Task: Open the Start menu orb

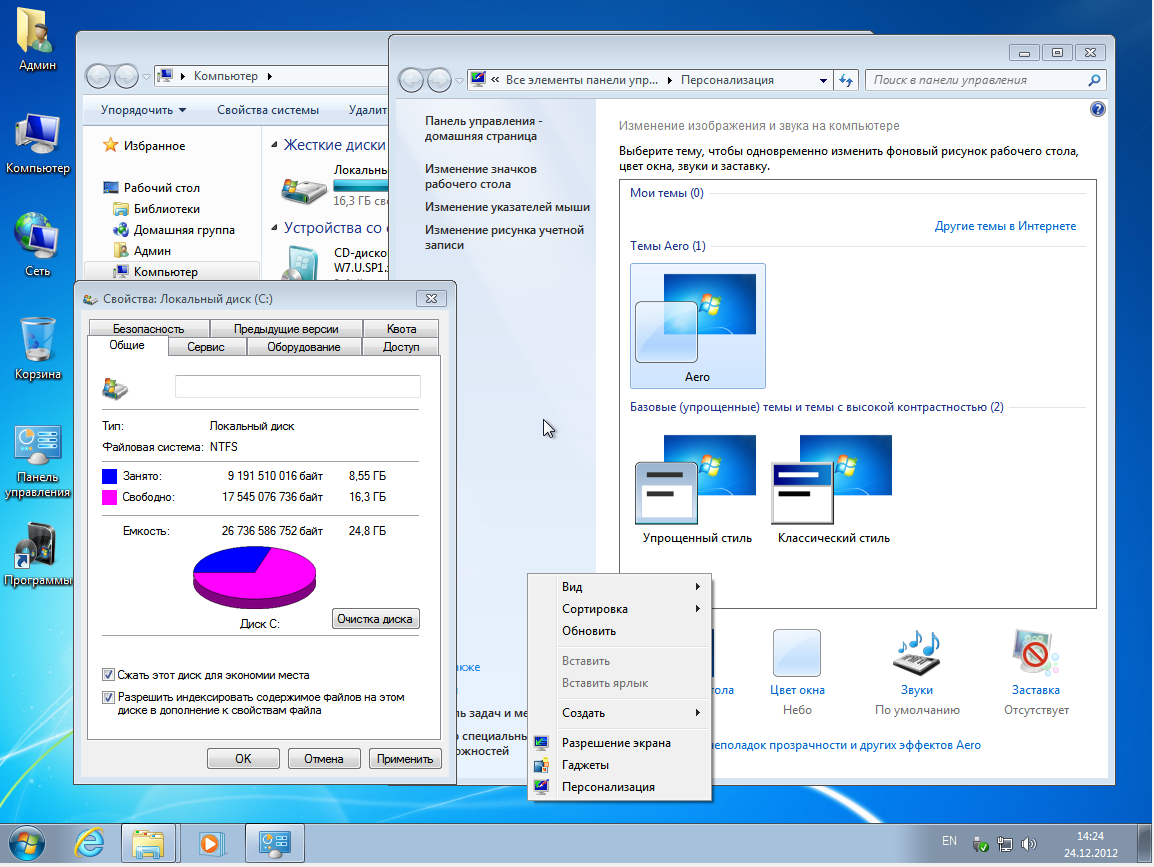Action: 27,842
